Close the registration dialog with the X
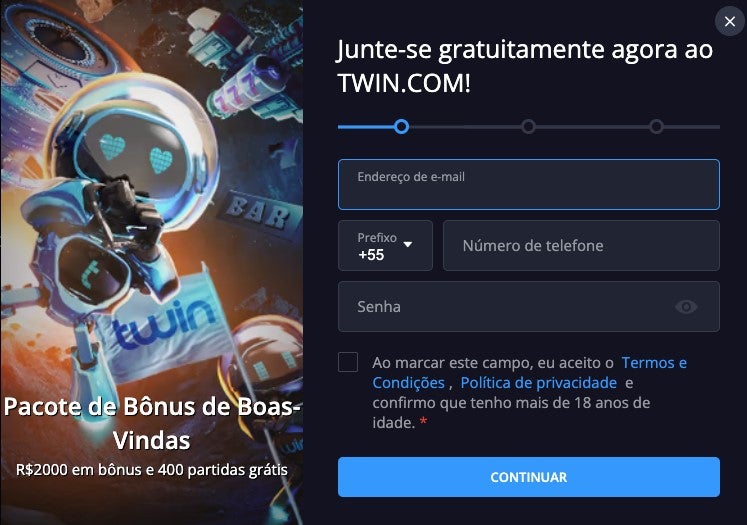This screenshot has width=747, height=525. (x=729, y=21)
